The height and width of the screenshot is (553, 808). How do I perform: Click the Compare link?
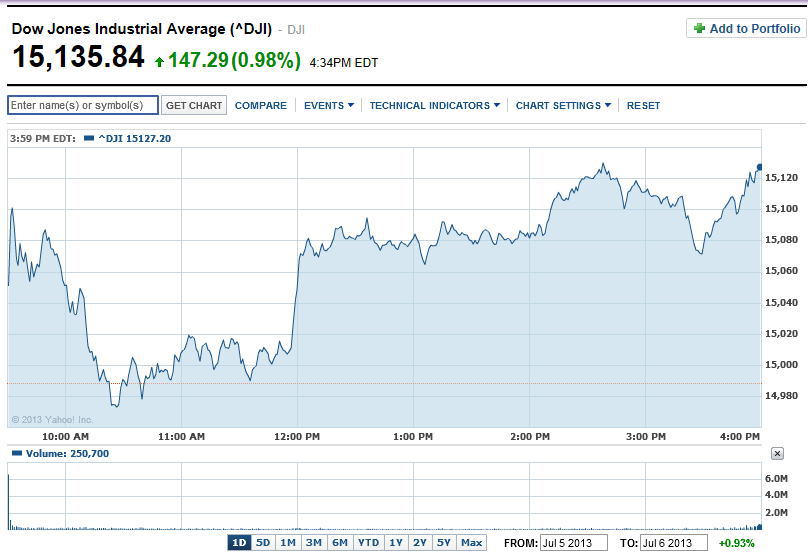pyautogui.click(x=261, y=105)
